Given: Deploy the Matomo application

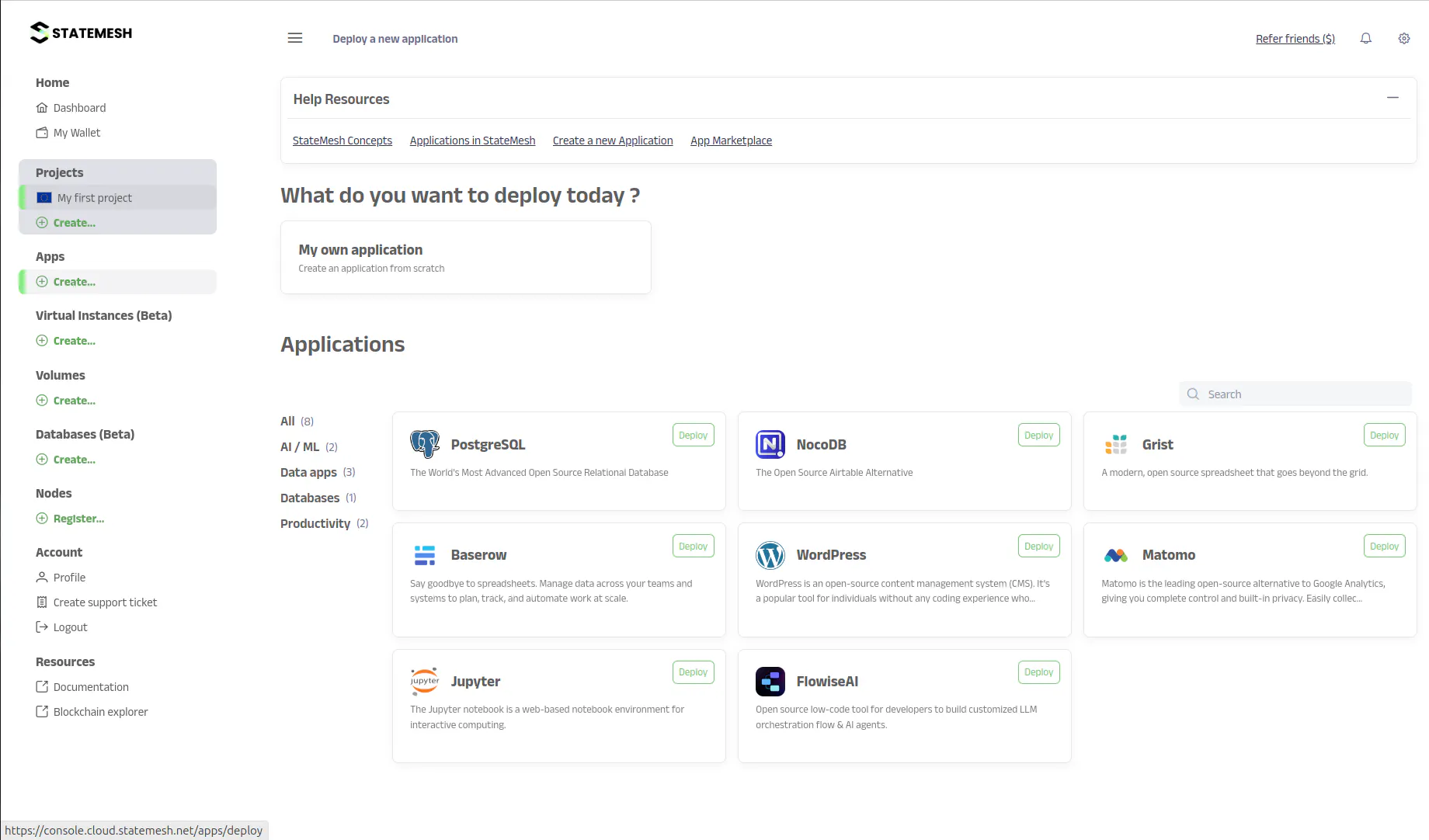Looking at the screenshot, I should coord(1384,547).
